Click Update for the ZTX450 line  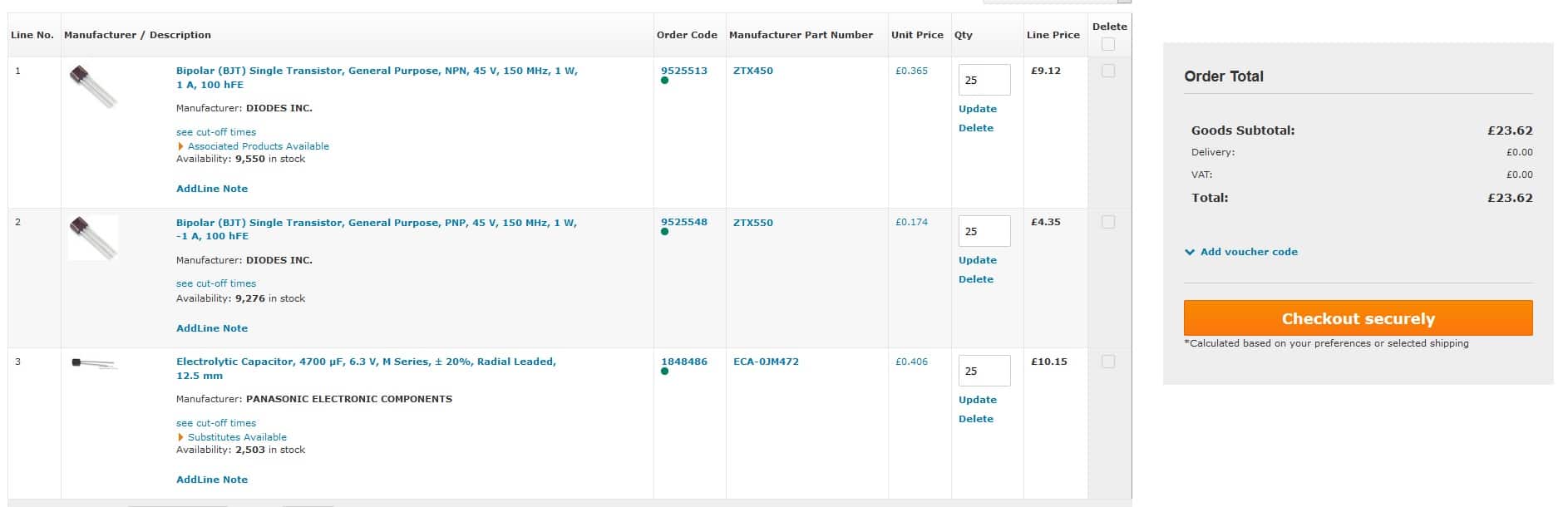pos(978,109)
